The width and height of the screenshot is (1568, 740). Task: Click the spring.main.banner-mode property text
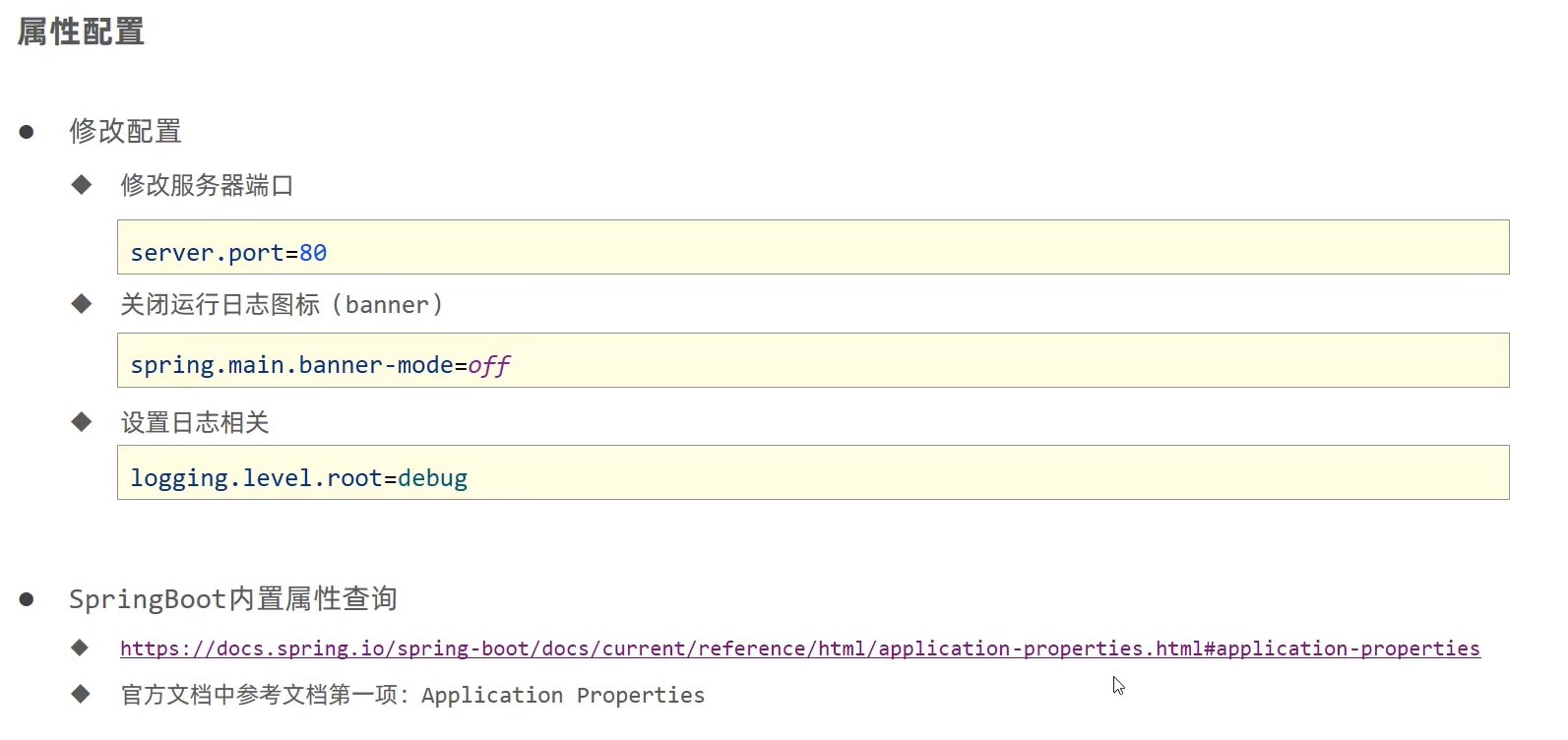[x=291, y=365]
